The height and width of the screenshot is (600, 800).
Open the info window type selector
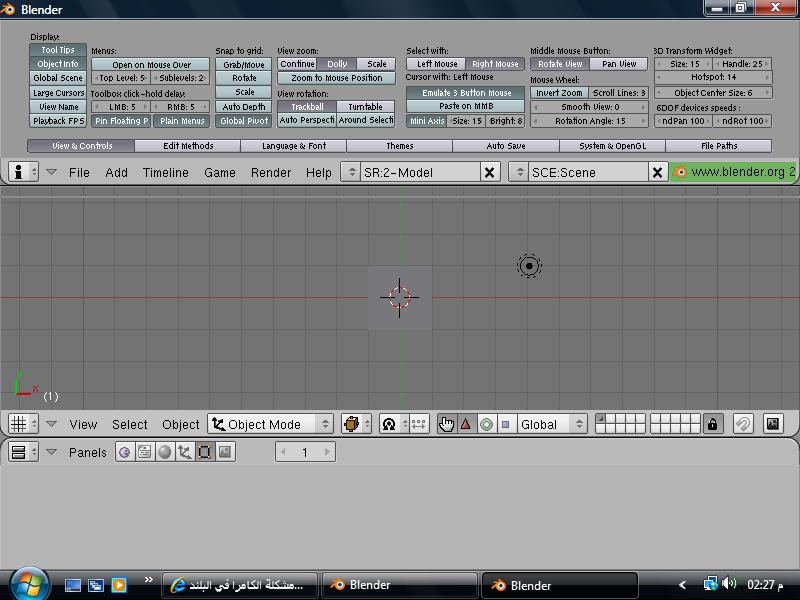click(x=23, y=172)
